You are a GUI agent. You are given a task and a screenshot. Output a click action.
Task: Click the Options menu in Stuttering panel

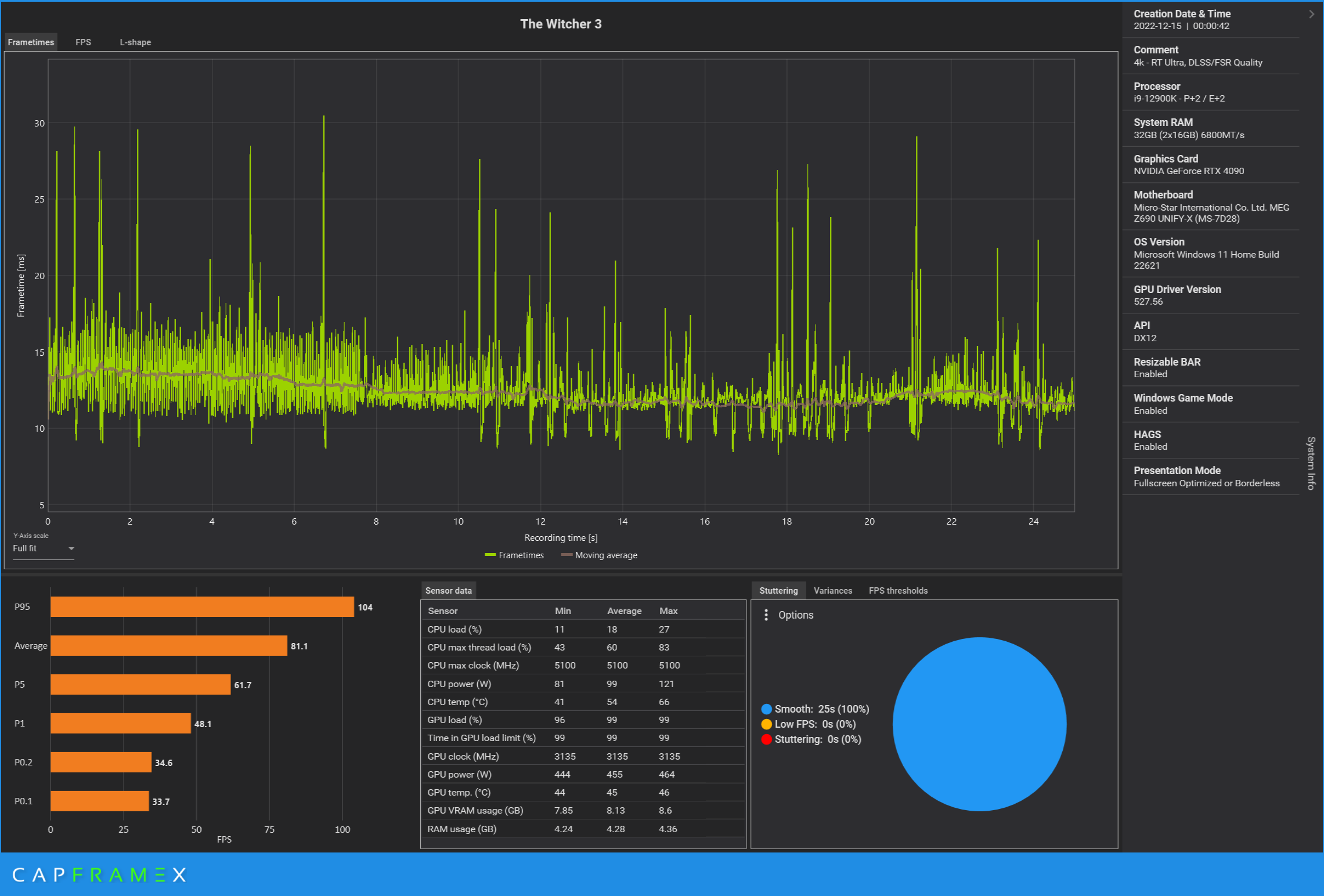(788, 614)
